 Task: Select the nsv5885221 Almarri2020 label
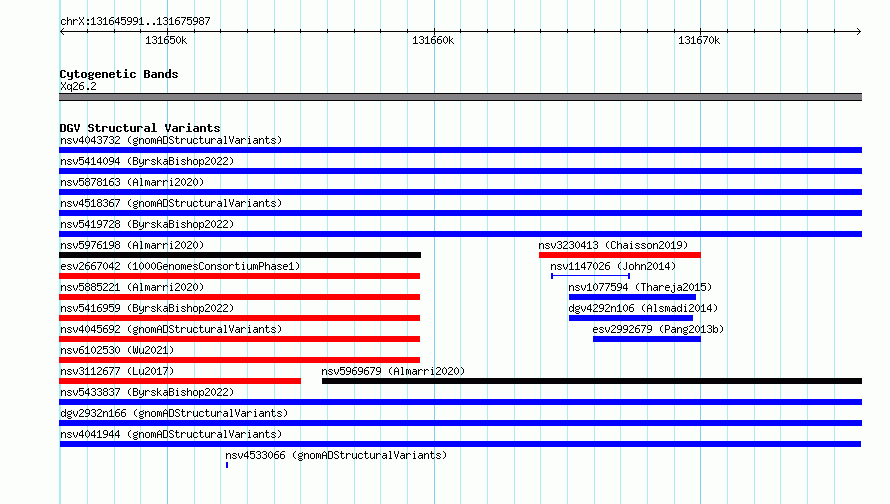[x=132, y=287]
